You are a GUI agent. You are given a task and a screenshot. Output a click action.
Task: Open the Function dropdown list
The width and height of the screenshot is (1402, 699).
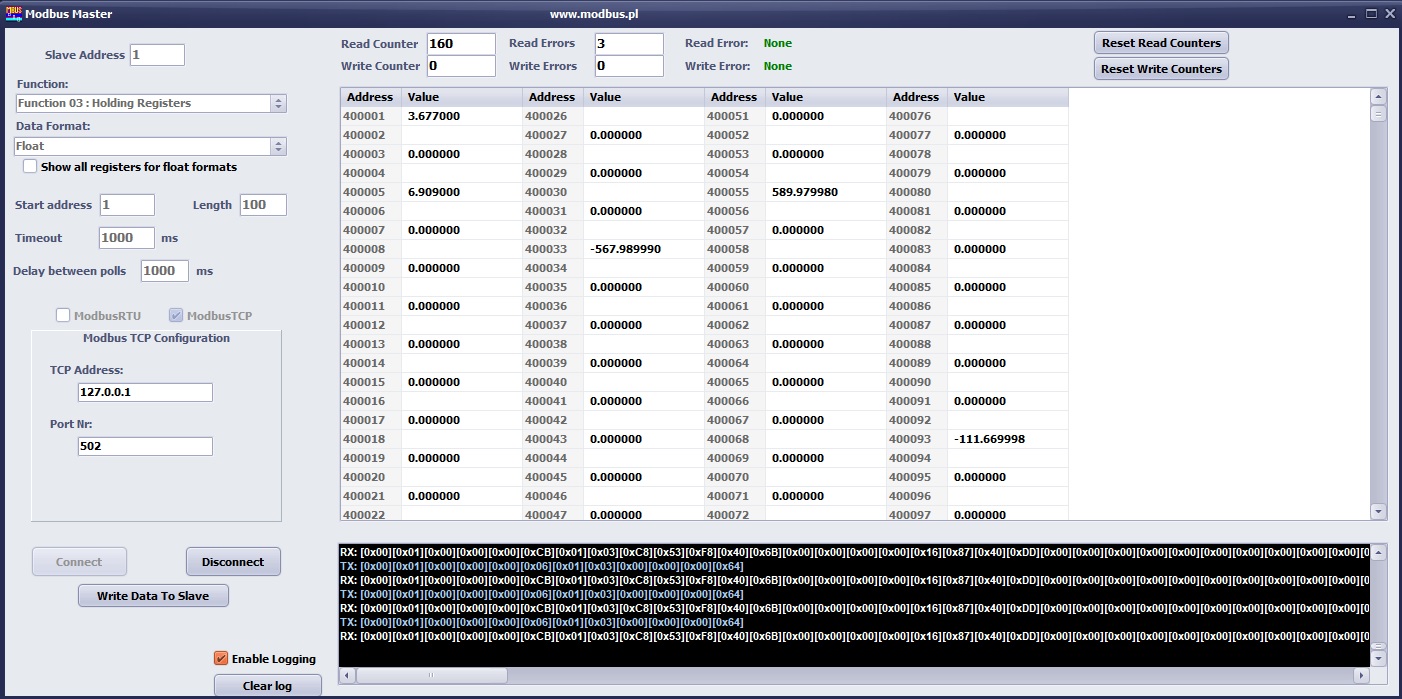(278, 103)
